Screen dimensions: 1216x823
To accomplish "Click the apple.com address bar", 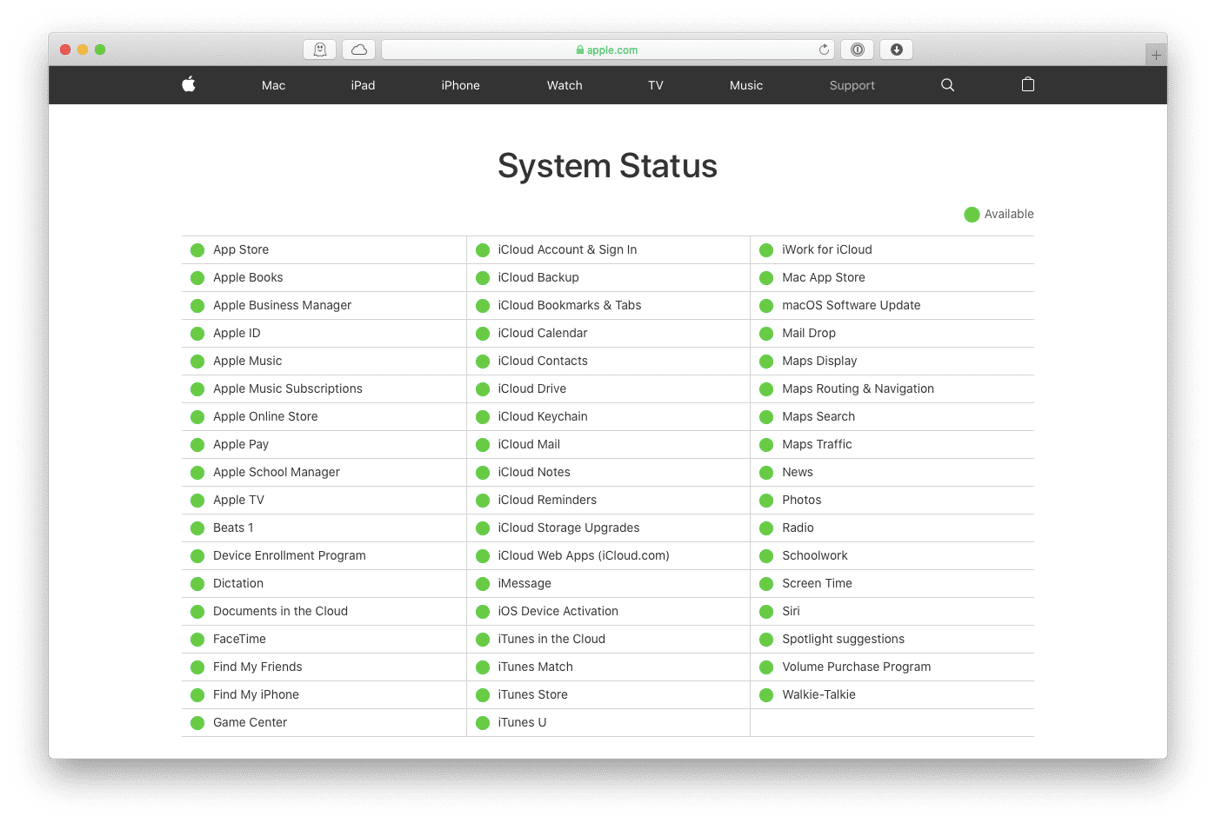I will pos(608,50).
